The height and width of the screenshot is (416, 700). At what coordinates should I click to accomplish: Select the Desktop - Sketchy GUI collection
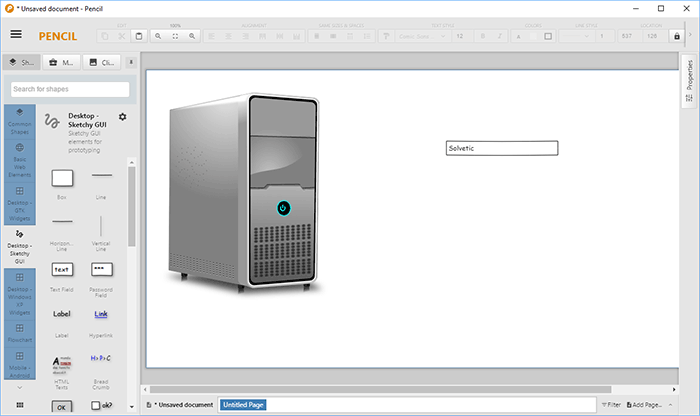[20, 247]
